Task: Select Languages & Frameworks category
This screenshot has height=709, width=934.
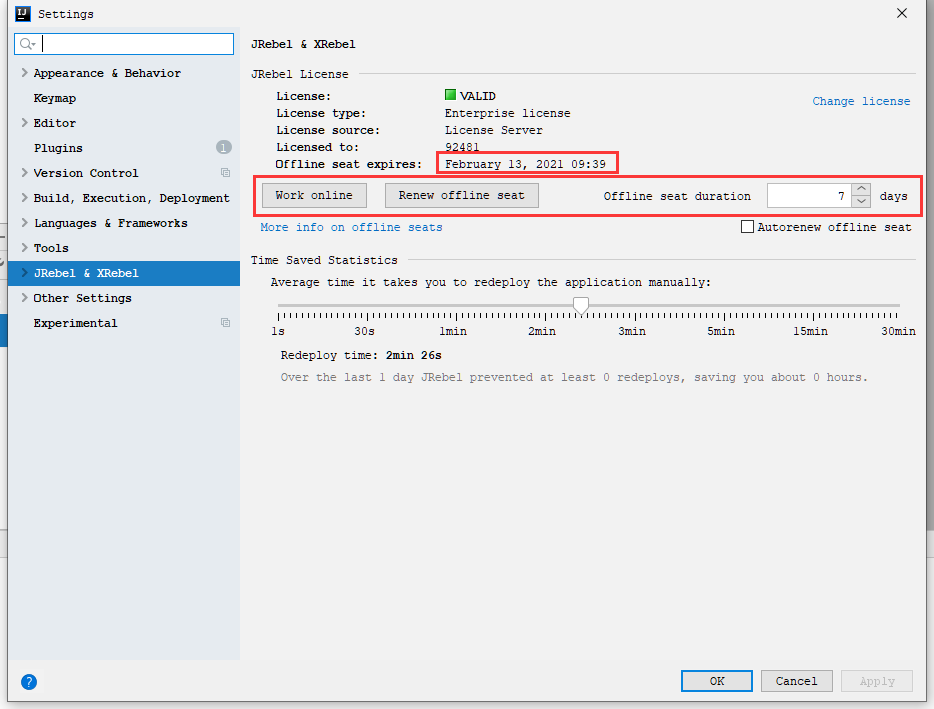Action: [x=111, y=223]
